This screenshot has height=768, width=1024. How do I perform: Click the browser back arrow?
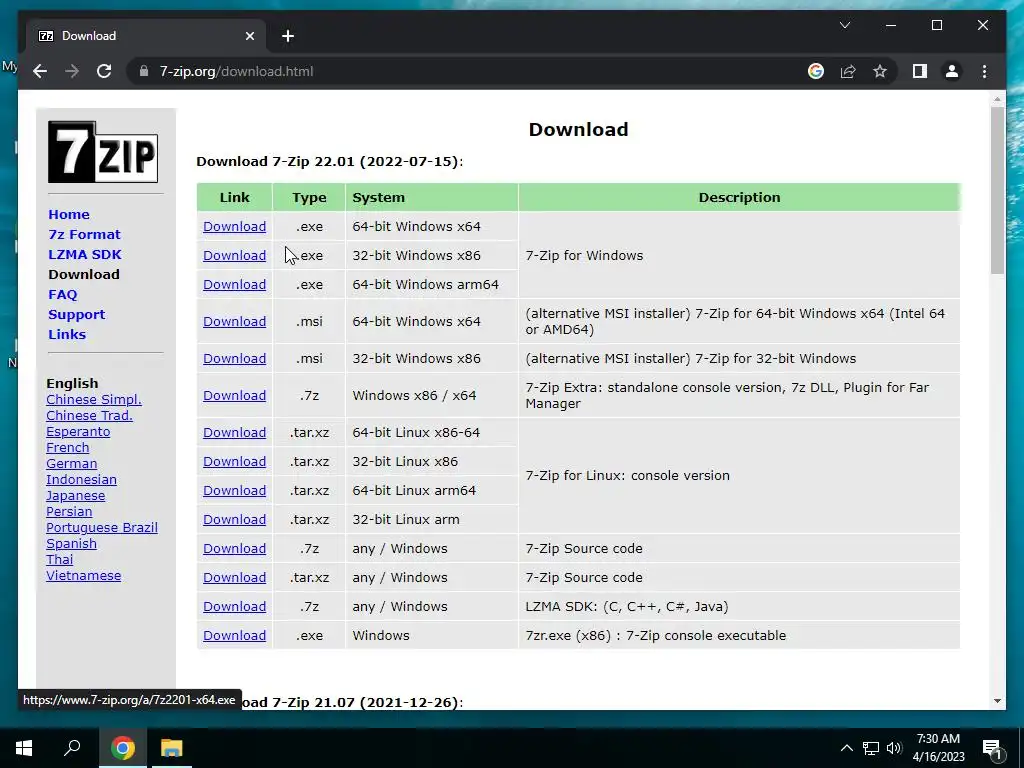[40, 71]
